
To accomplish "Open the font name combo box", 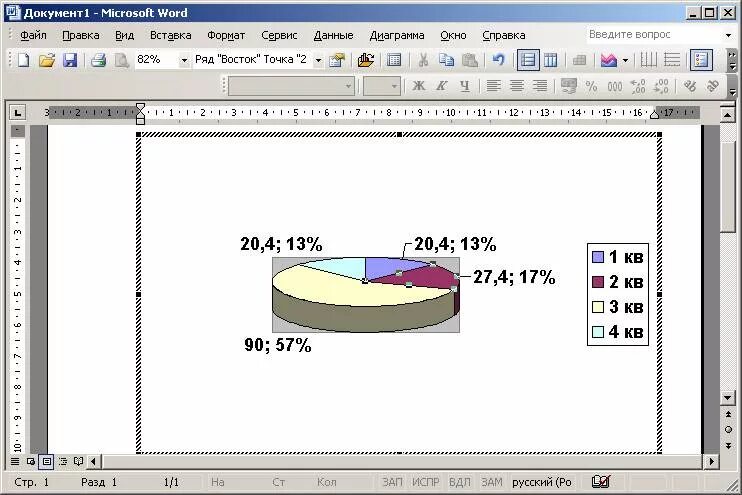I will click(291, 86).
